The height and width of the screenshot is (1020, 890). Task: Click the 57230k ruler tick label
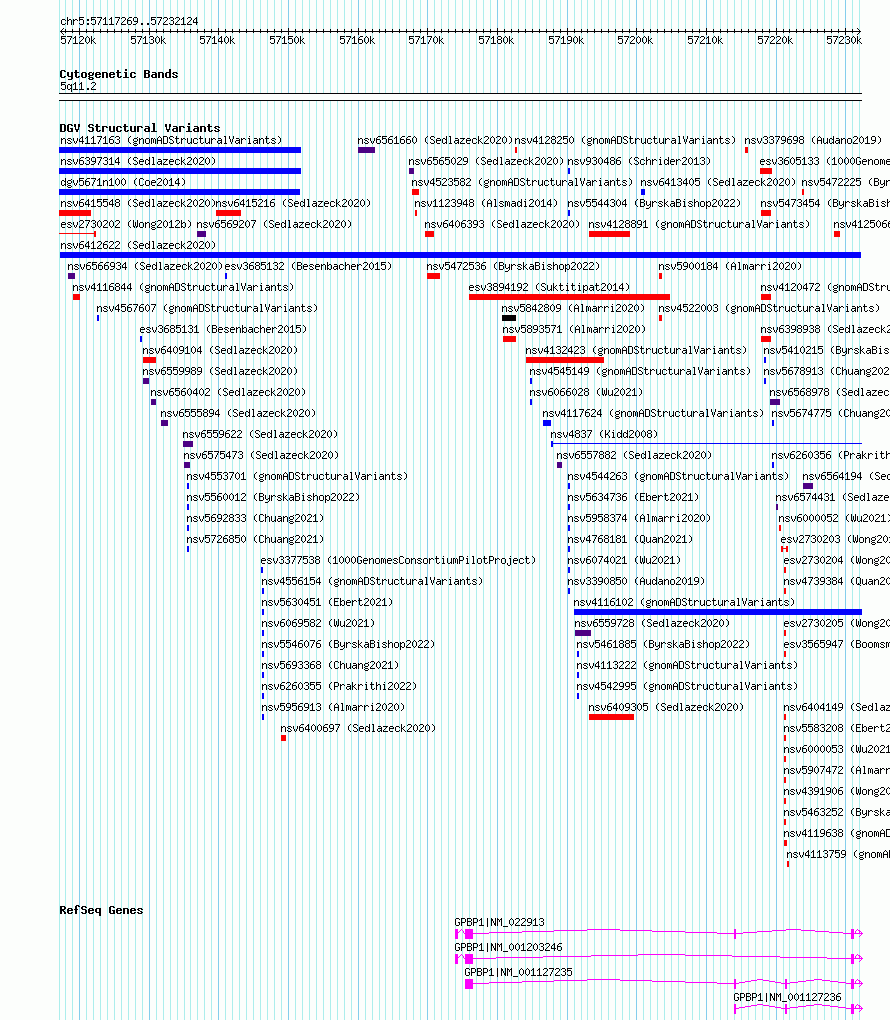[x=844, y=40]
